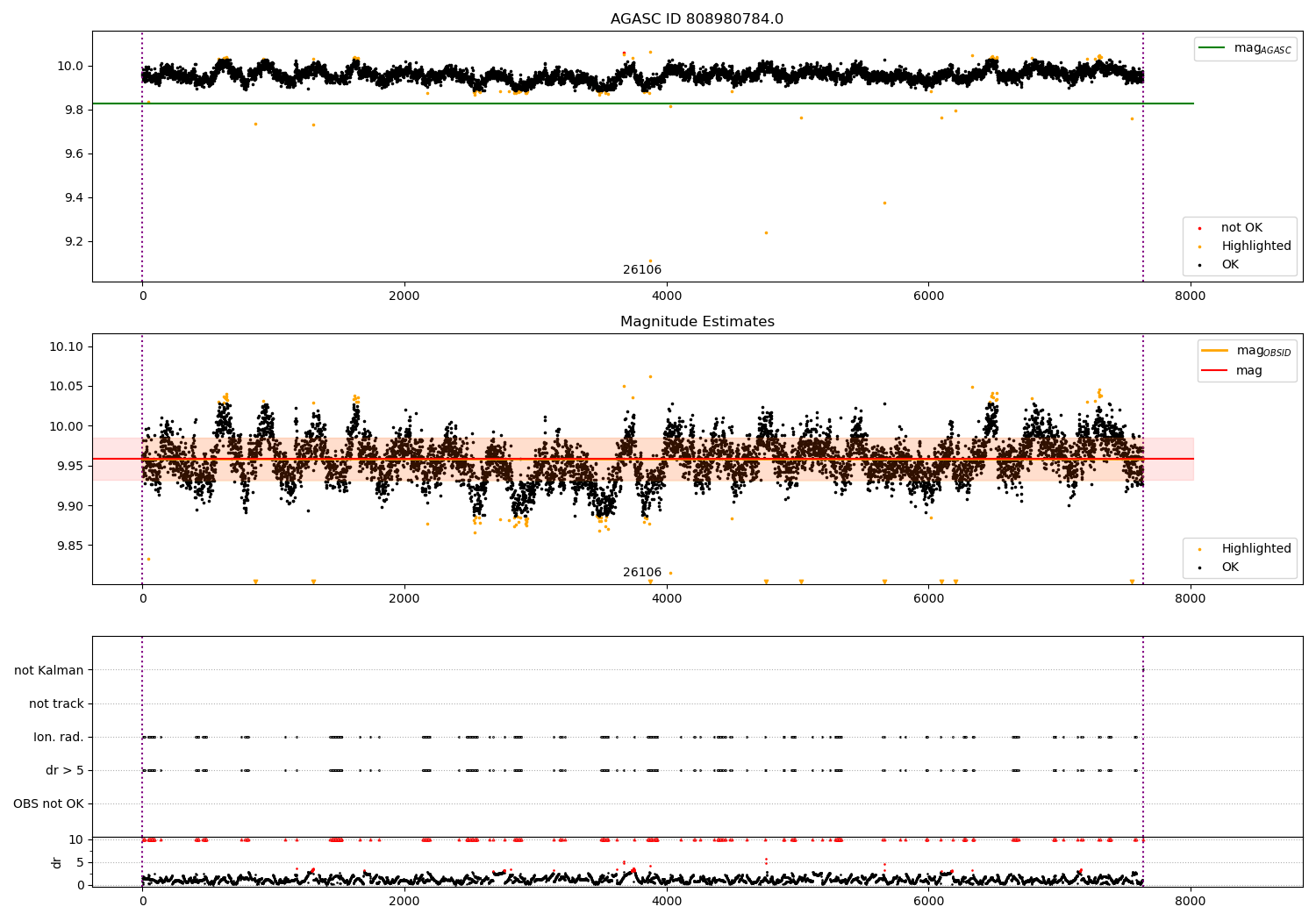Click the '26106' label in the top plot
This screenshot has height=921, width=1316.
pyautogui.click(x=642, y=270)
